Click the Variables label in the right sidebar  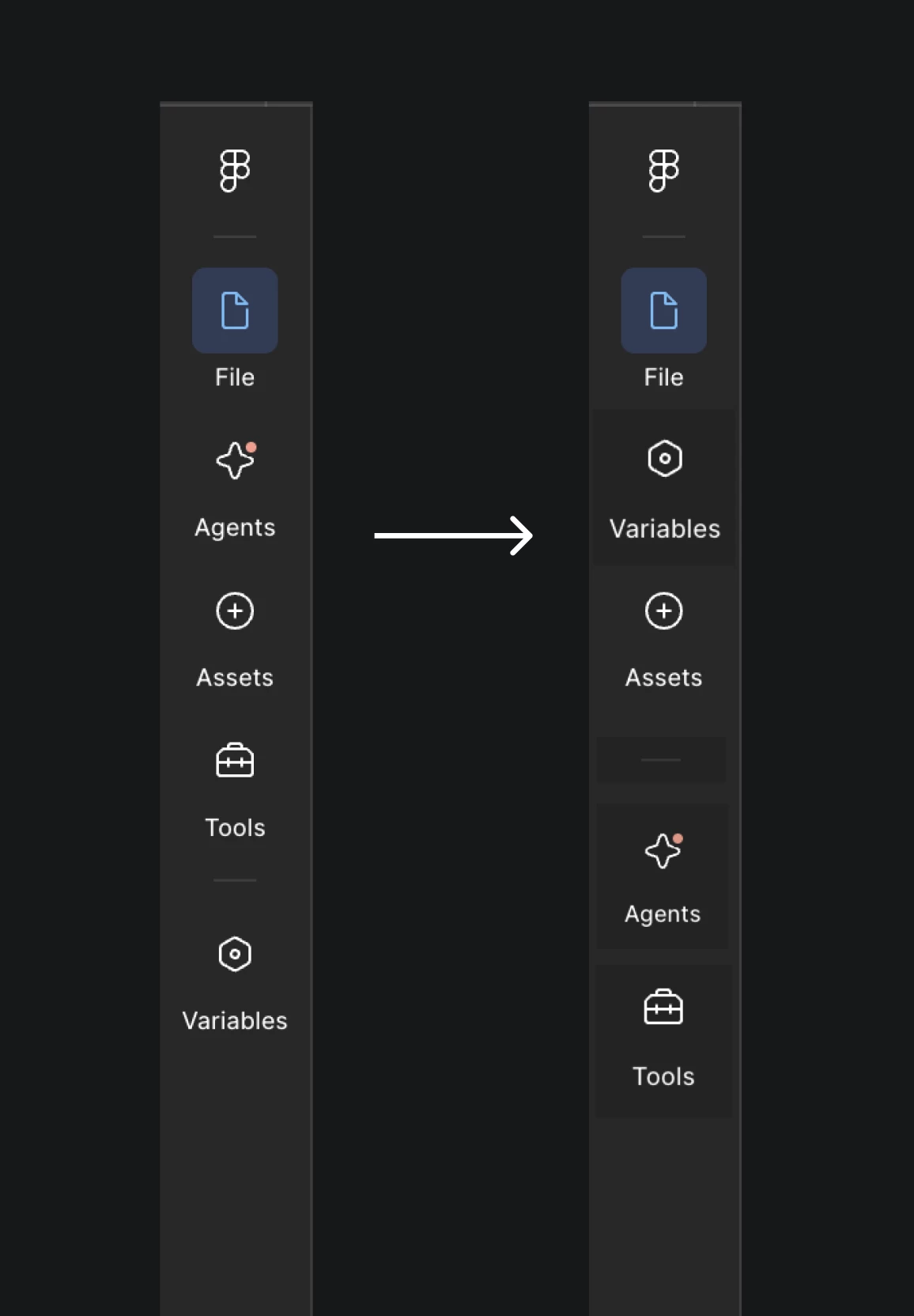point(665,528)
